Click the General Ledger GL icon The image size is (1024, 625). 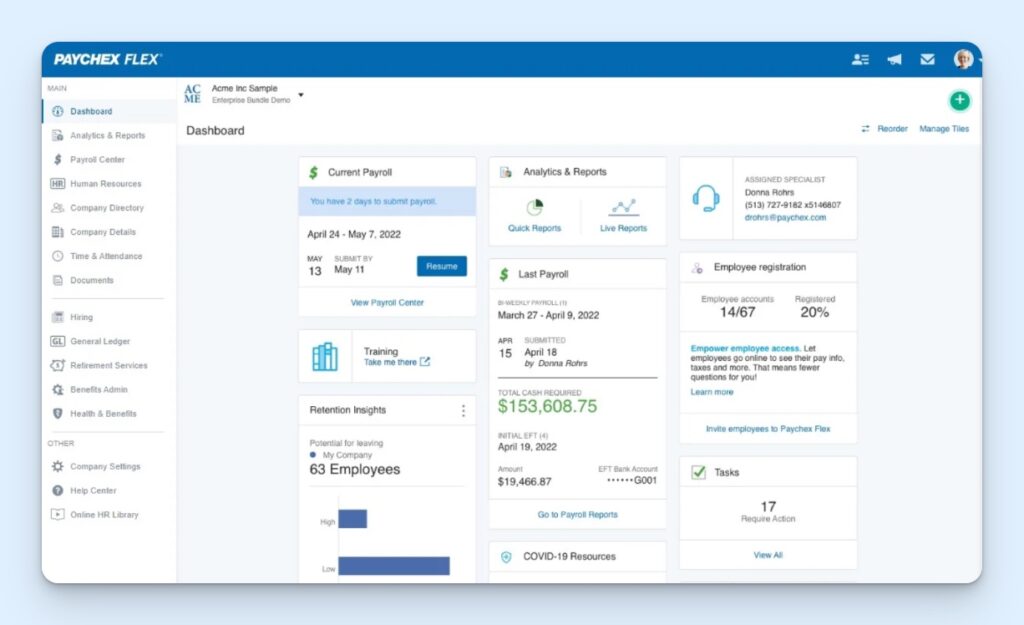[x=57, y=341]
